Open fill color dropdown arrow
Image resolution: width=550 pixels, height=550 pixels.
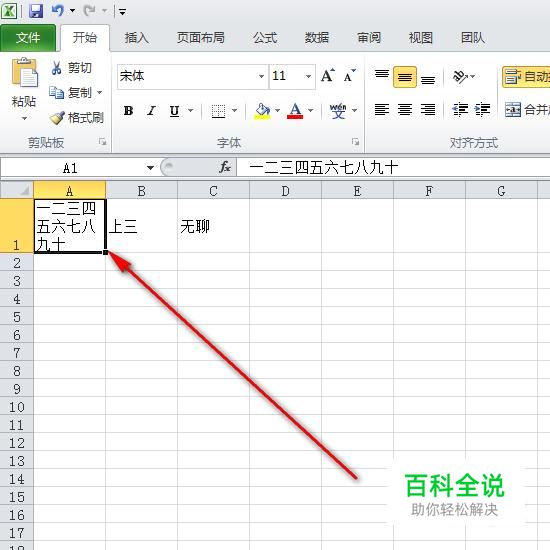[x=277, y=111]
